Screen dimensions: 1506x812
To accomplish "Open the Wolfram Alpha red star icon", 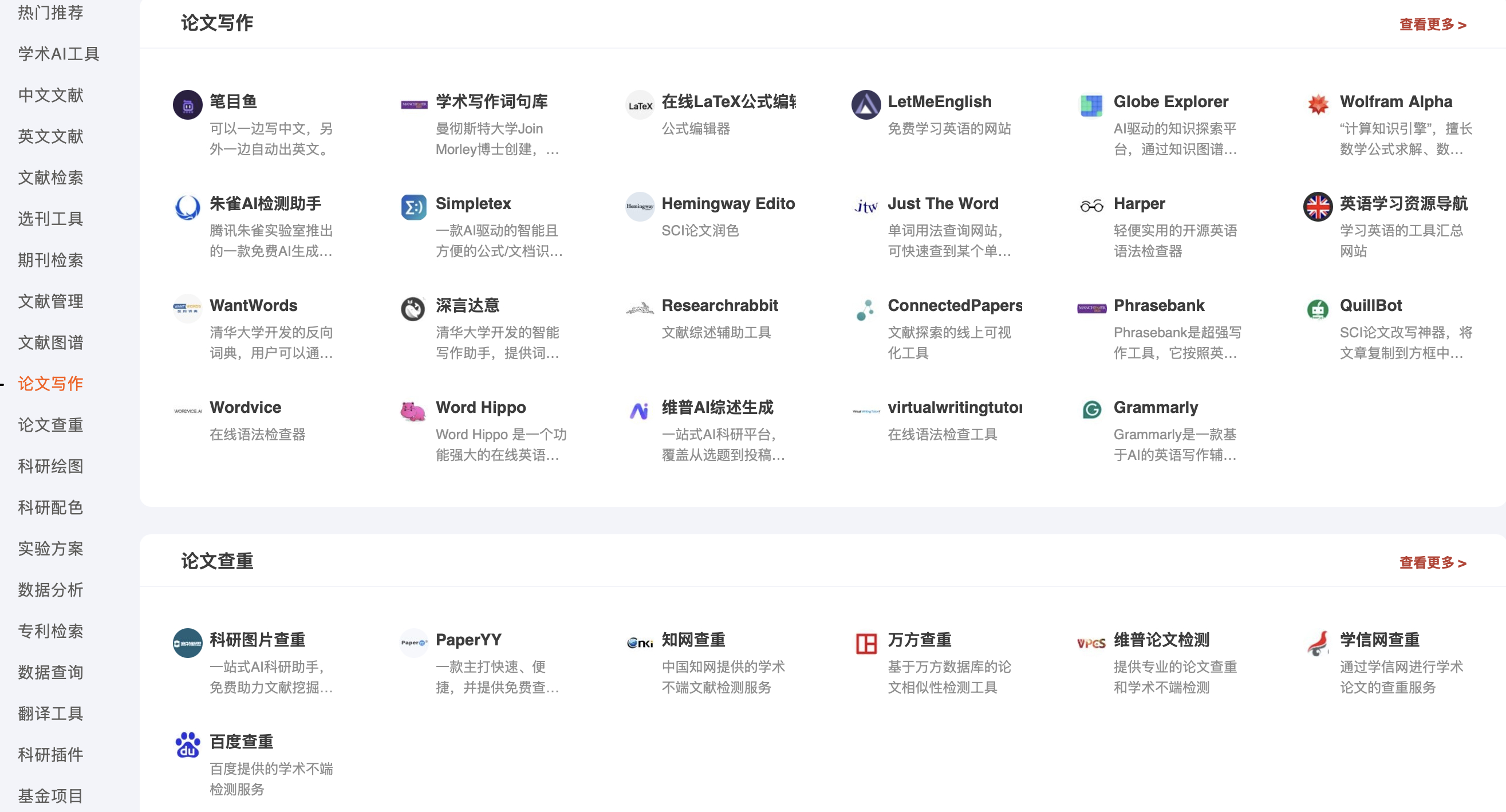I will click(x=1318, y=104).
